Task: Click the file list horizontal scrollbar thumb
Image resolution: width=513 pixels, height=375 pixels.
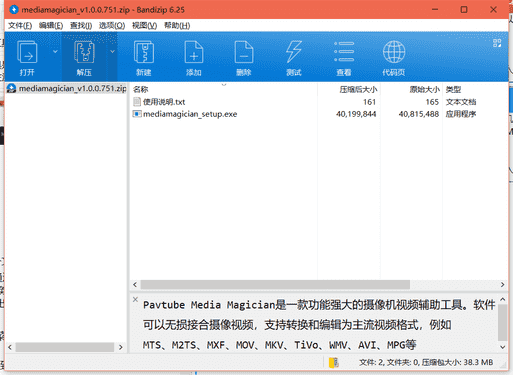Action: point(275,285)
